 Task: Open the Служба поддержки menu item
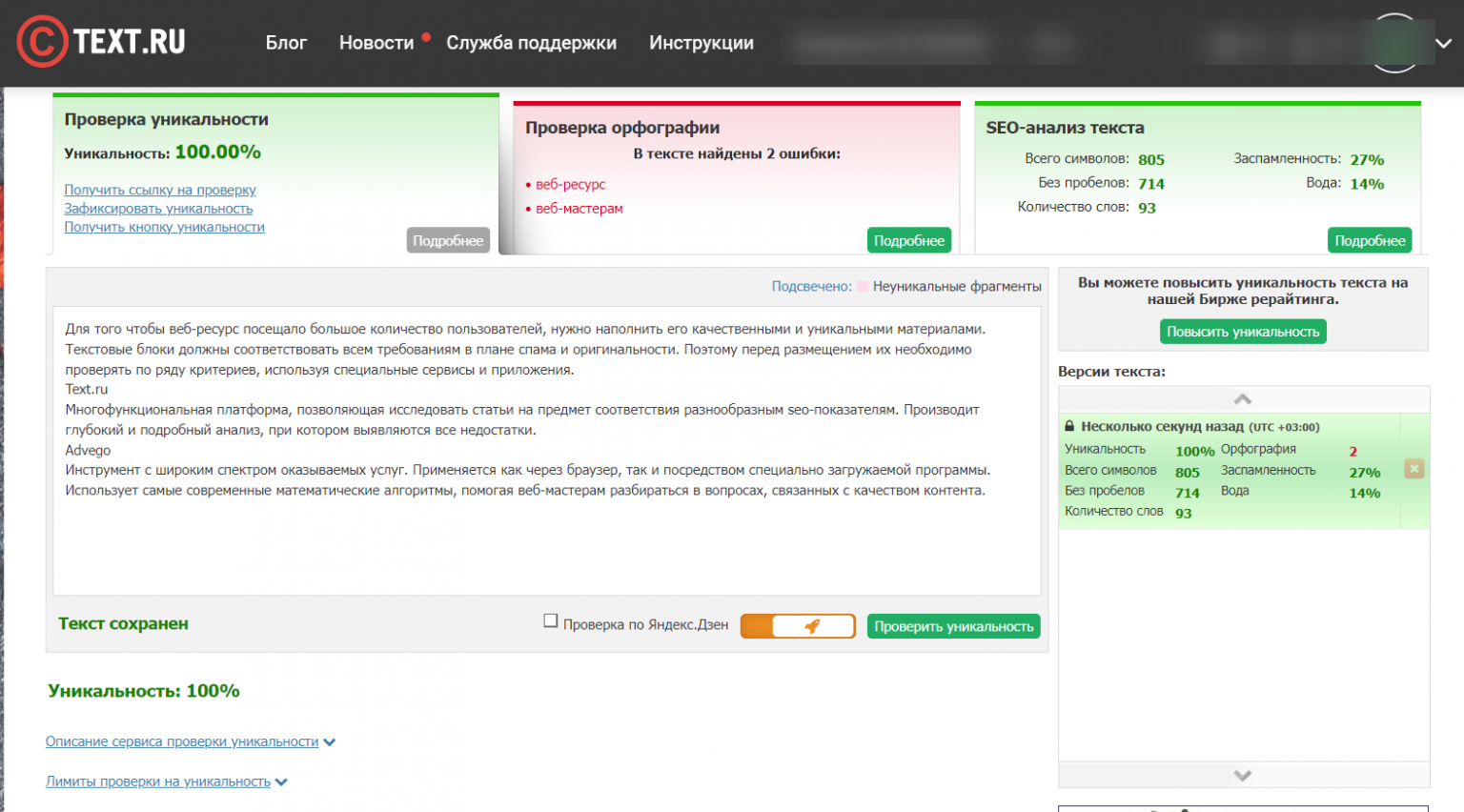(531, 43)
